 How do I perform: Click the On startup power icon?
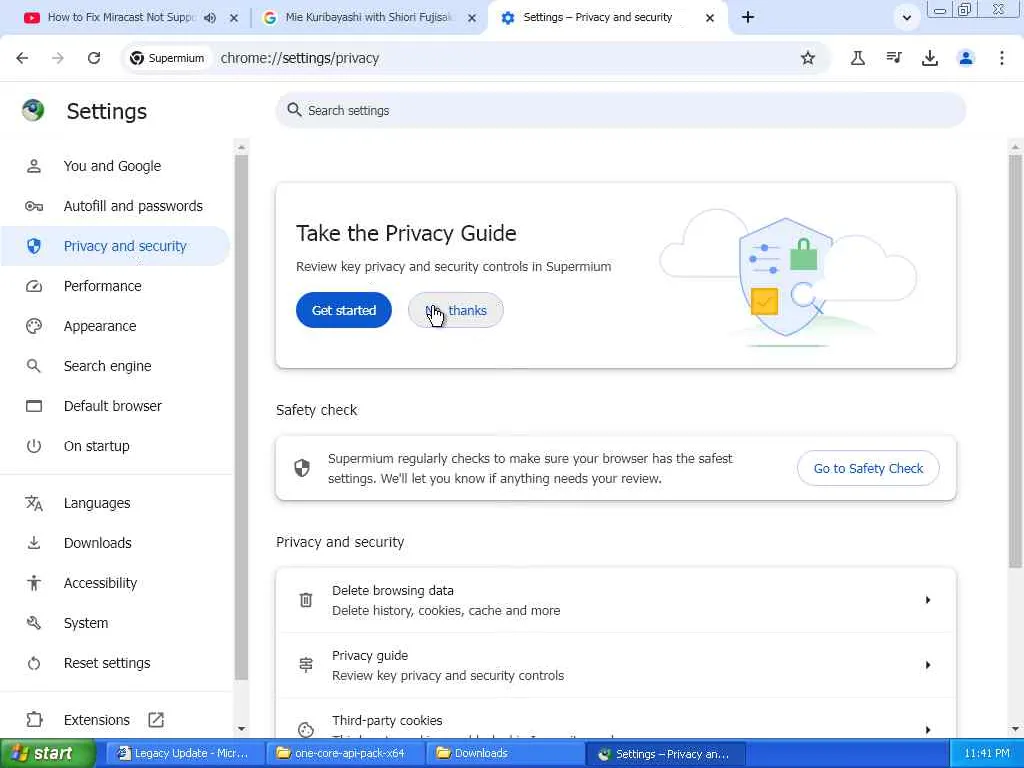coord(34,446)
